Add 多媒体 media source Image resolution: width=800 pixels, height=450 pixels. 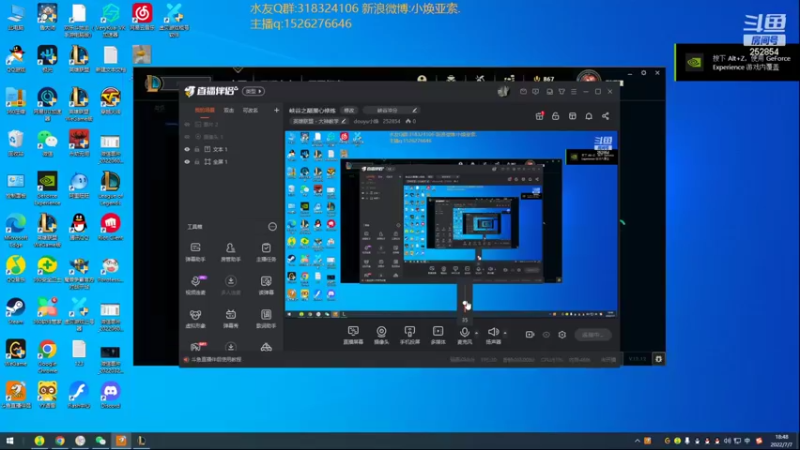tap(438, 335)
